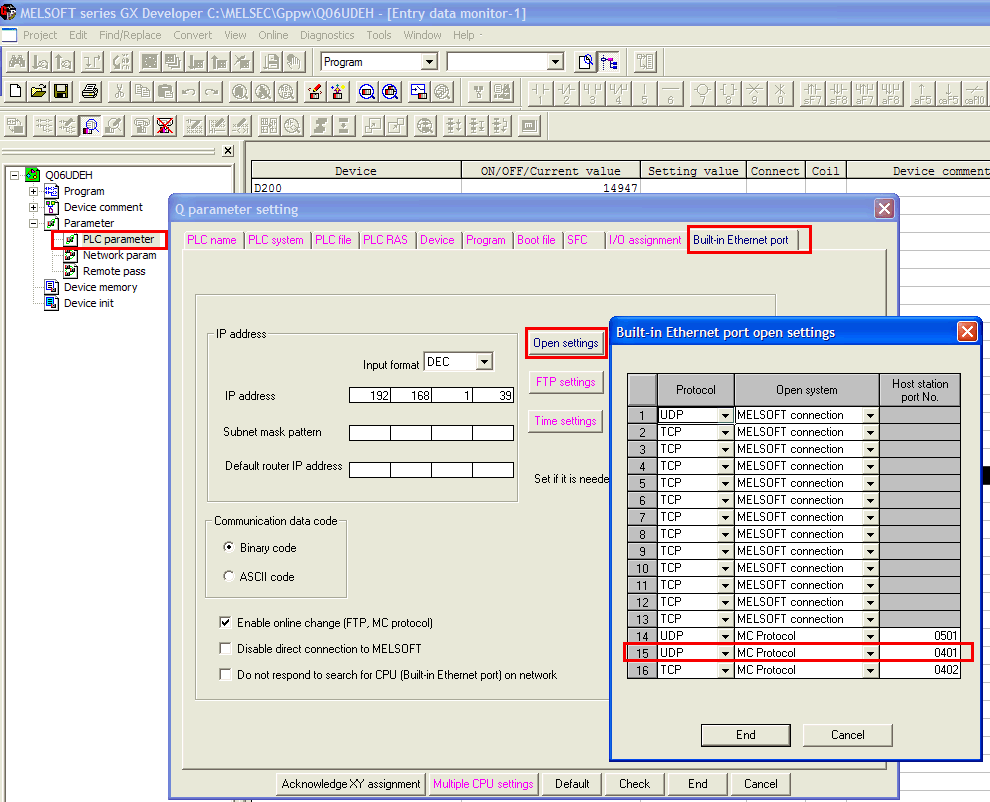The image size is (990, 802).
Task: Click the Save project floppy icon
Action: [x=61, y=92]
